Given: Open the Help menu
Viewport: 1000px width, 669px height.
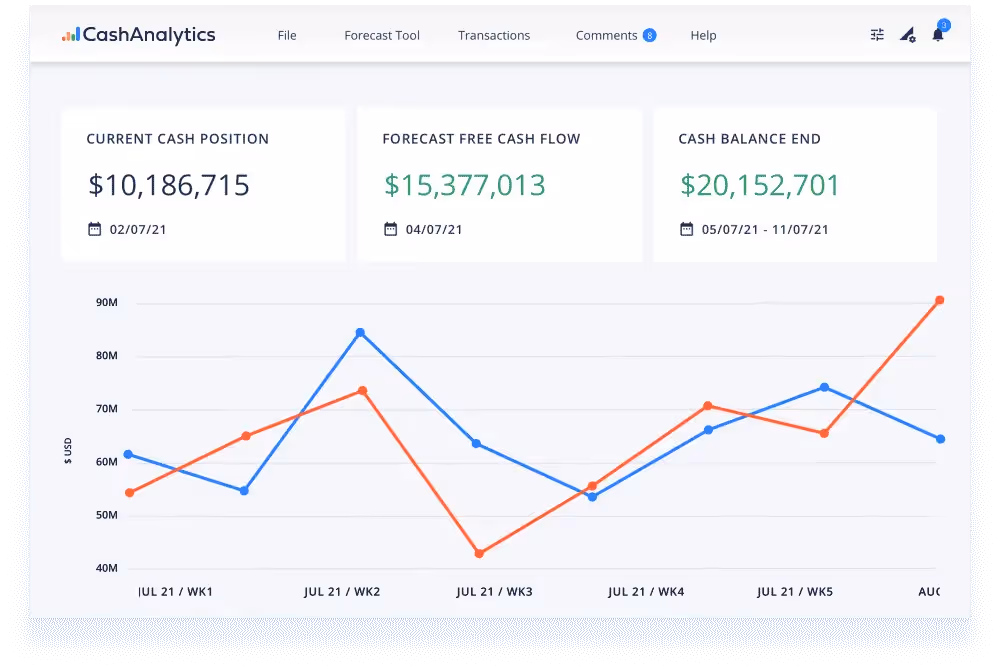Looking at the screenshot, I should 703,35.
